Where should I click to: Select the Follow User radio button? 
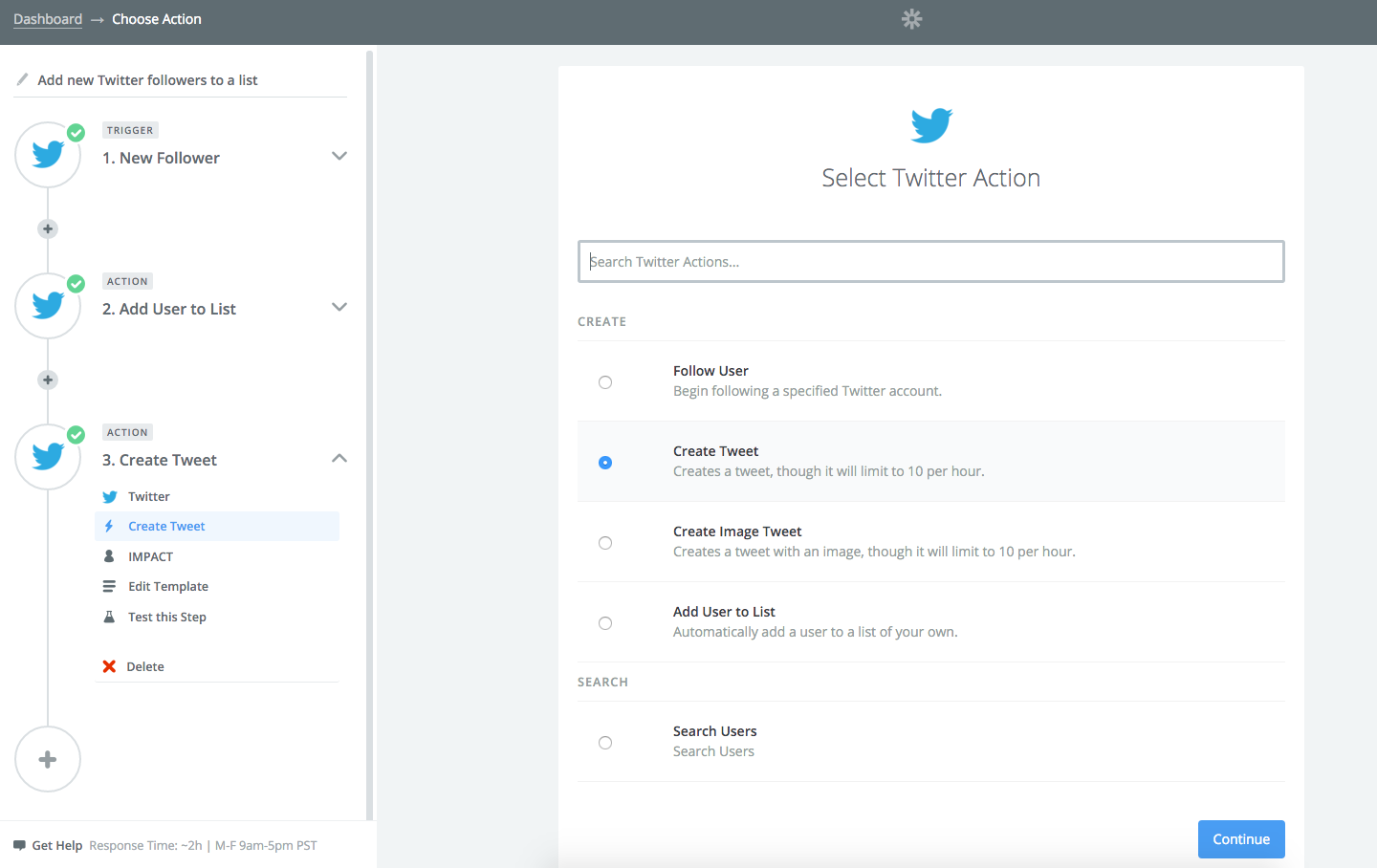605,382
